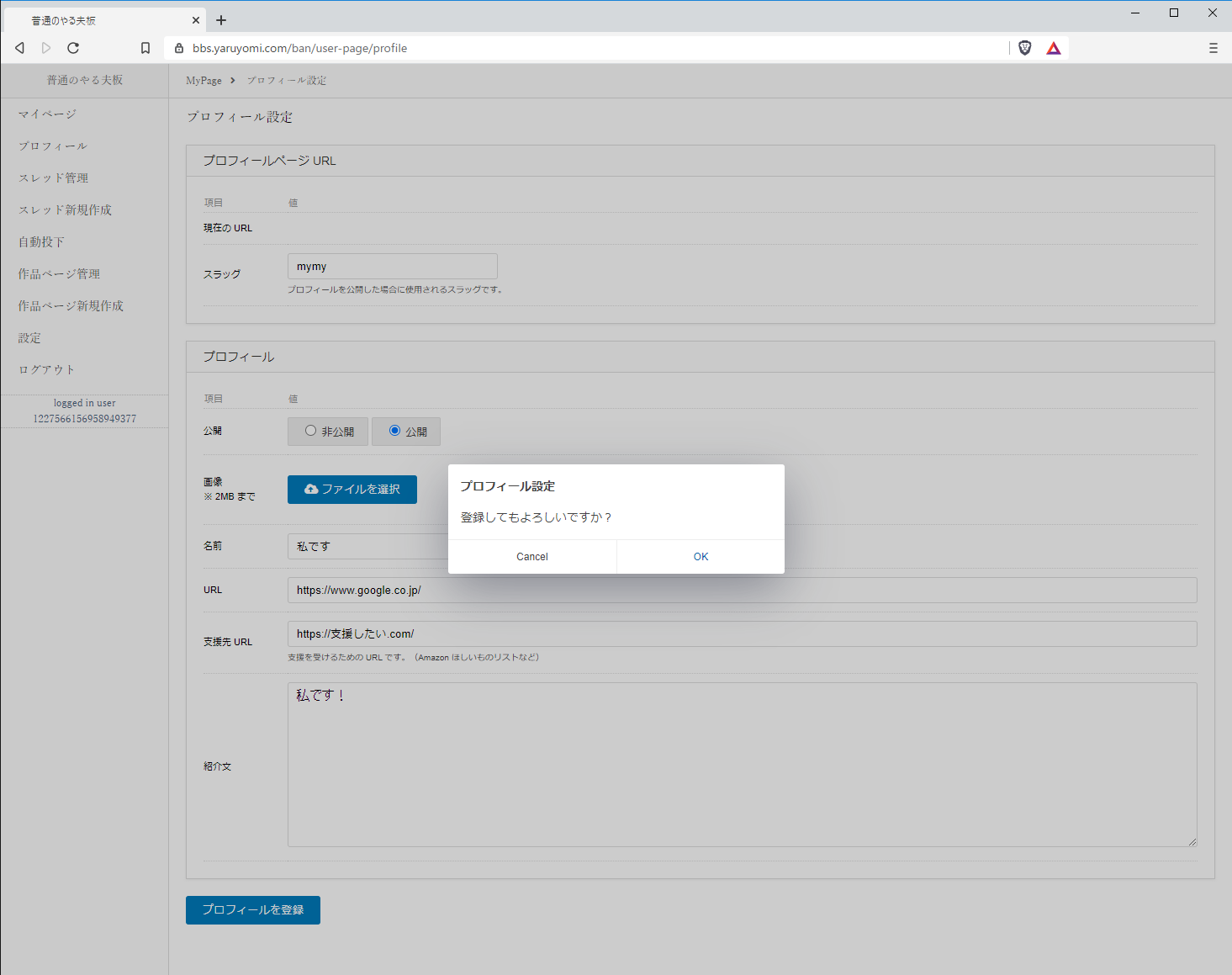Click the Brave Rewards triangle icon

coord(1053,48)
